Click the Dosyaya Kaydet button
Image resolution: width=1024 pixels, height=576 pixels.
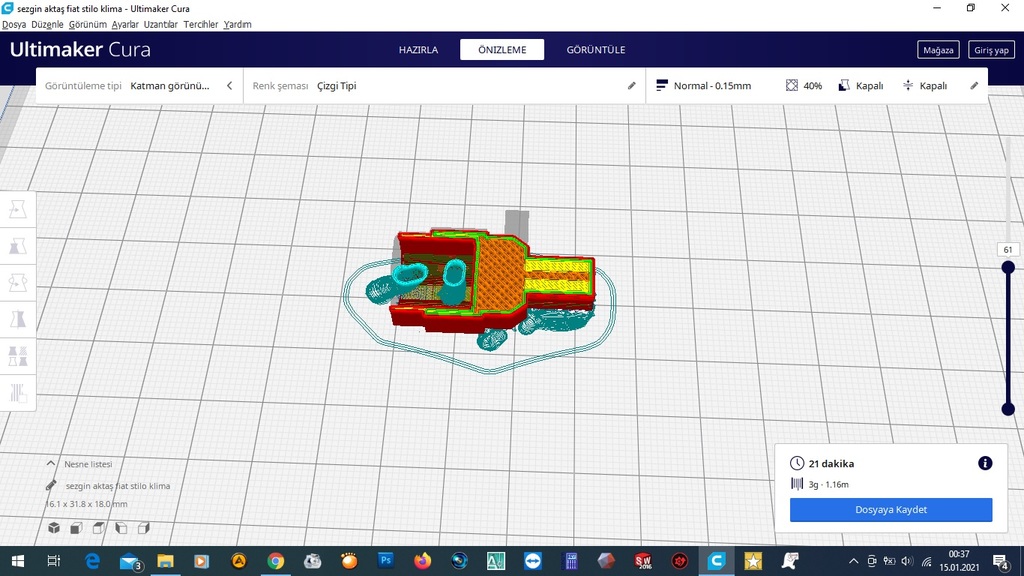(x=889, y=510)
